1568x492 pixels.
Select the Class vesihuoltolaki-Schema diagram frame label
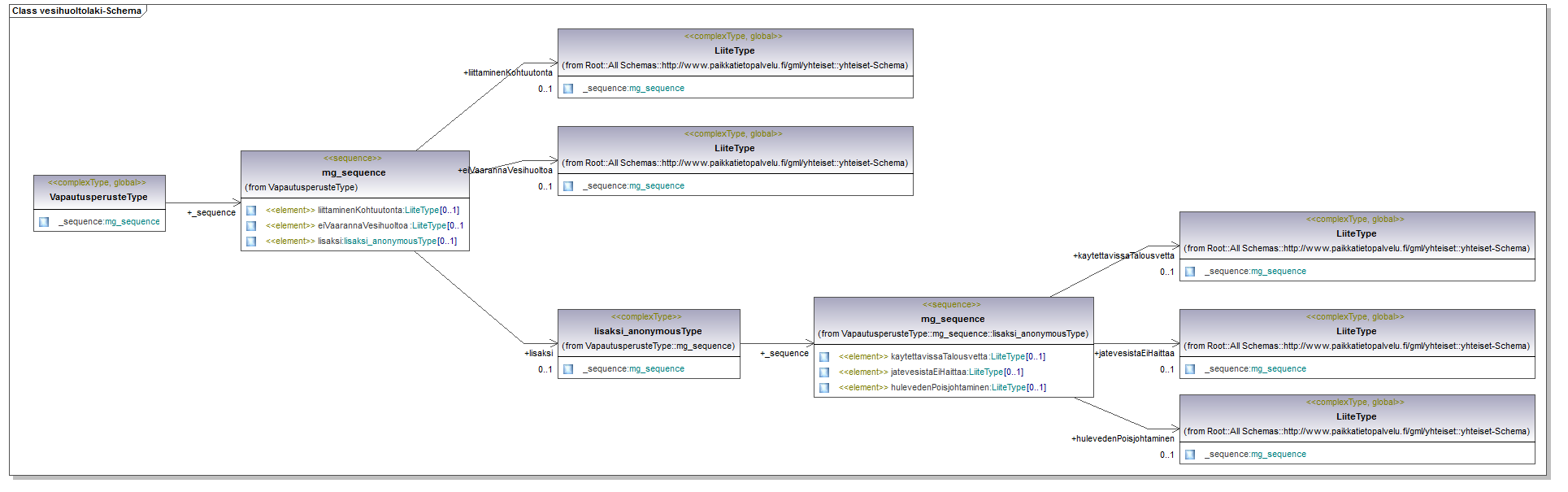pyautogui.click(x=76, y=11)
